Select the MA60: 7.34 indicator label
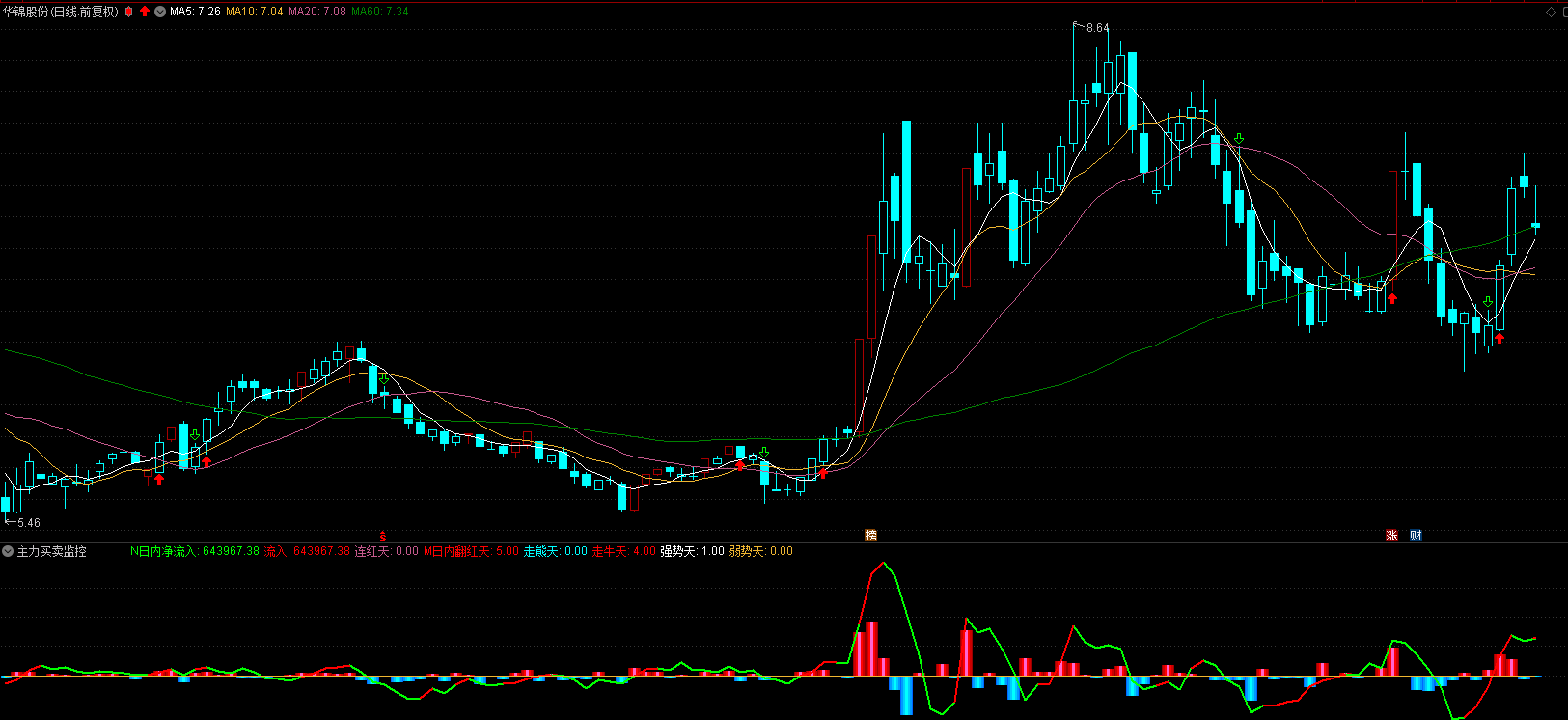This screenshot has width=1568, height=720. tap(380, 12)
